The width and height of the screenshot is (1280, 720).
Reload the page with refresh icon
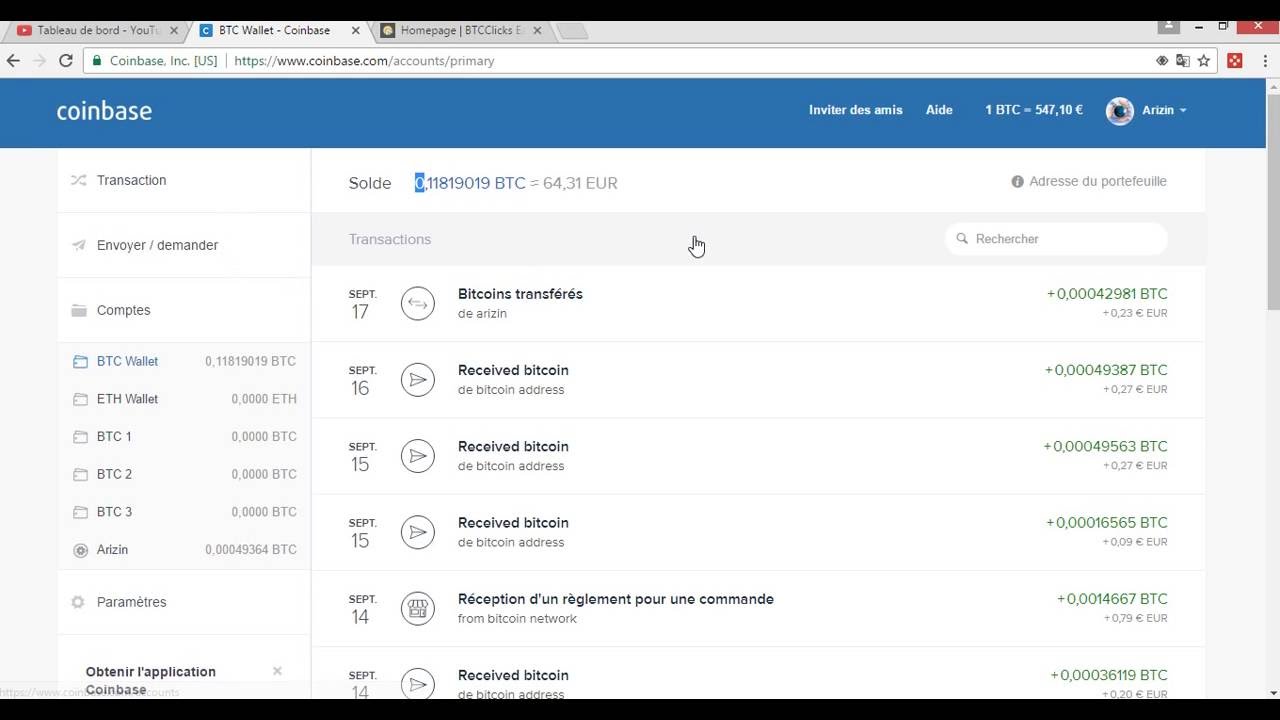pos(65,61)
